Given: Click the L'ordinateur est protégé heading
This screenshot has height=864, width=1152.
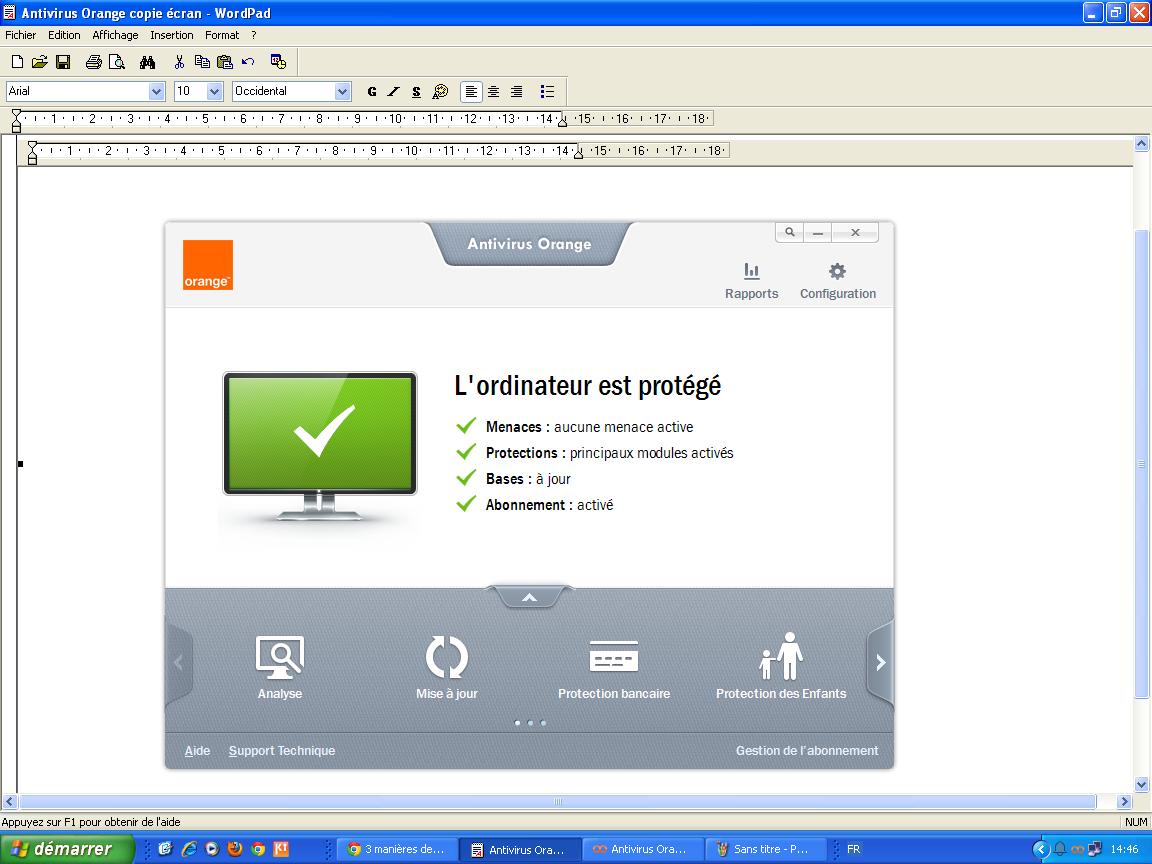Looking at the screenshot, I should coord(588,386).
